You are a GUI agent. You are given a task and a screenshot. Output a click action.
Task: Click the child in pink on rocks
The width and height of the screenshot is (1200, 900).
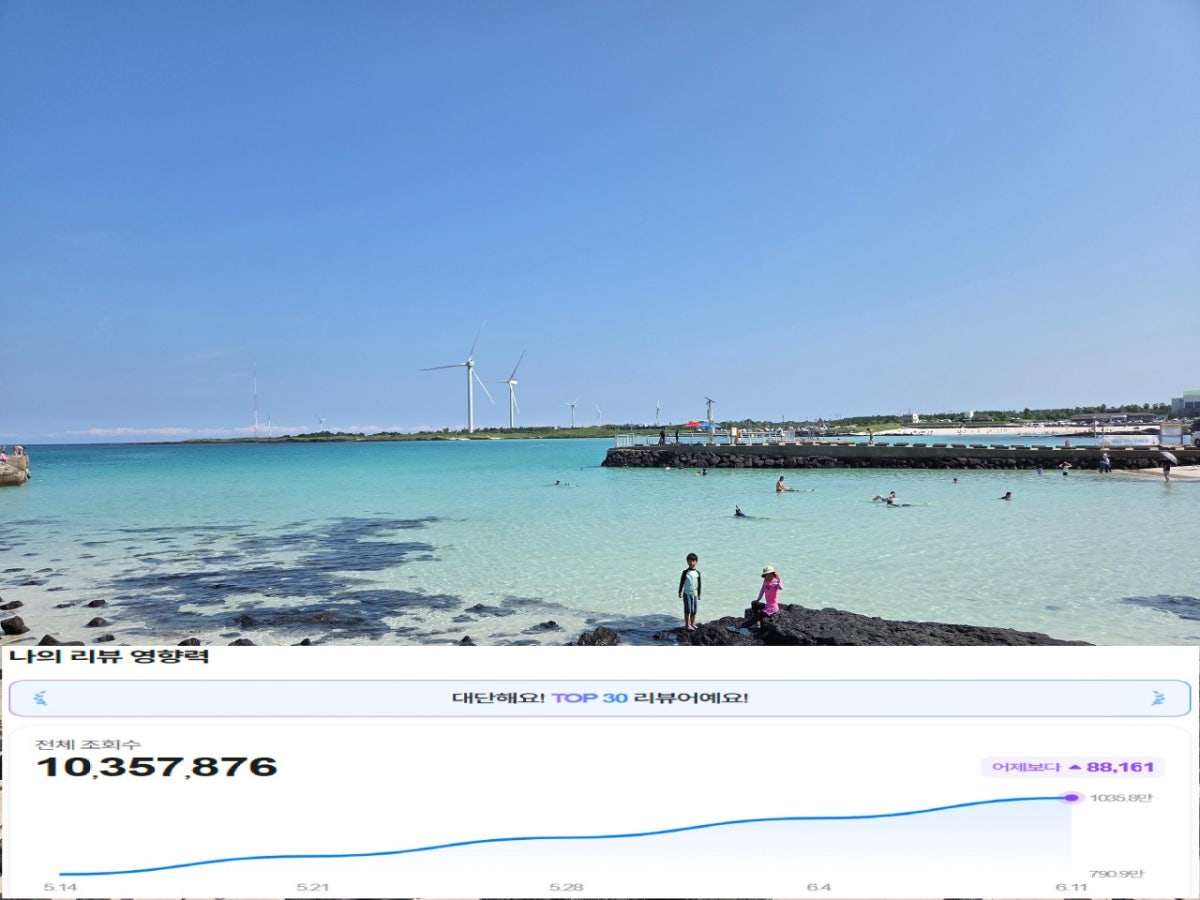tap(768, 595)
